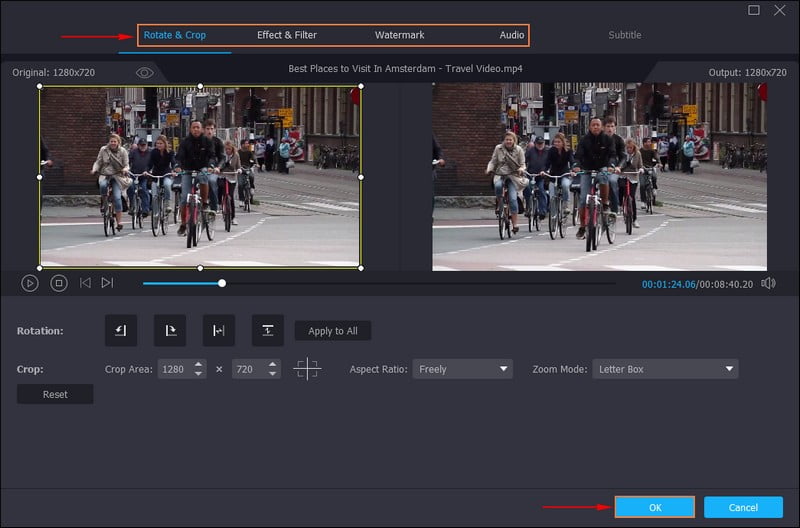Open the Watermark tab
The image size is (800, 528).
pyautogui.click(x=399, y=35)
